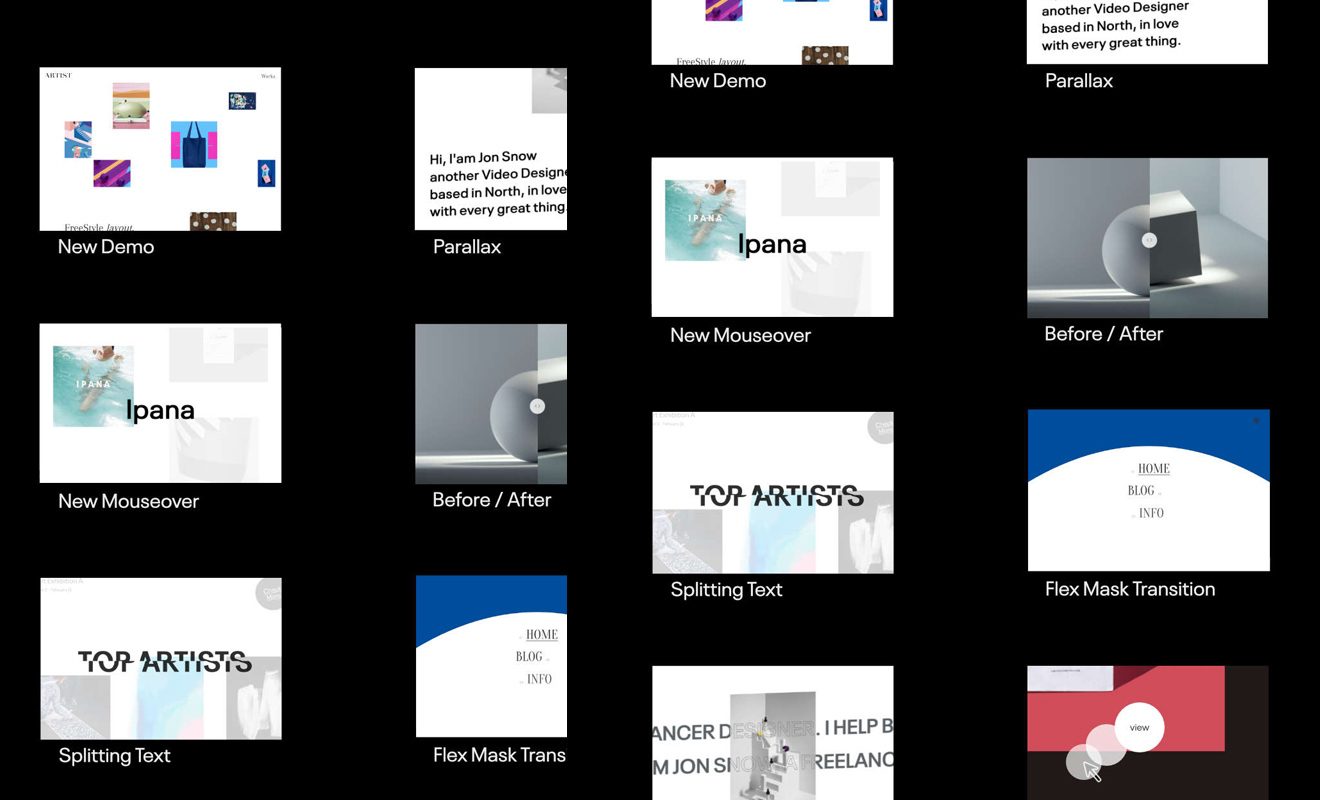Open the narrow Parallax thumbnail in the left-hand grid
1320x800 pixels.
491,149
